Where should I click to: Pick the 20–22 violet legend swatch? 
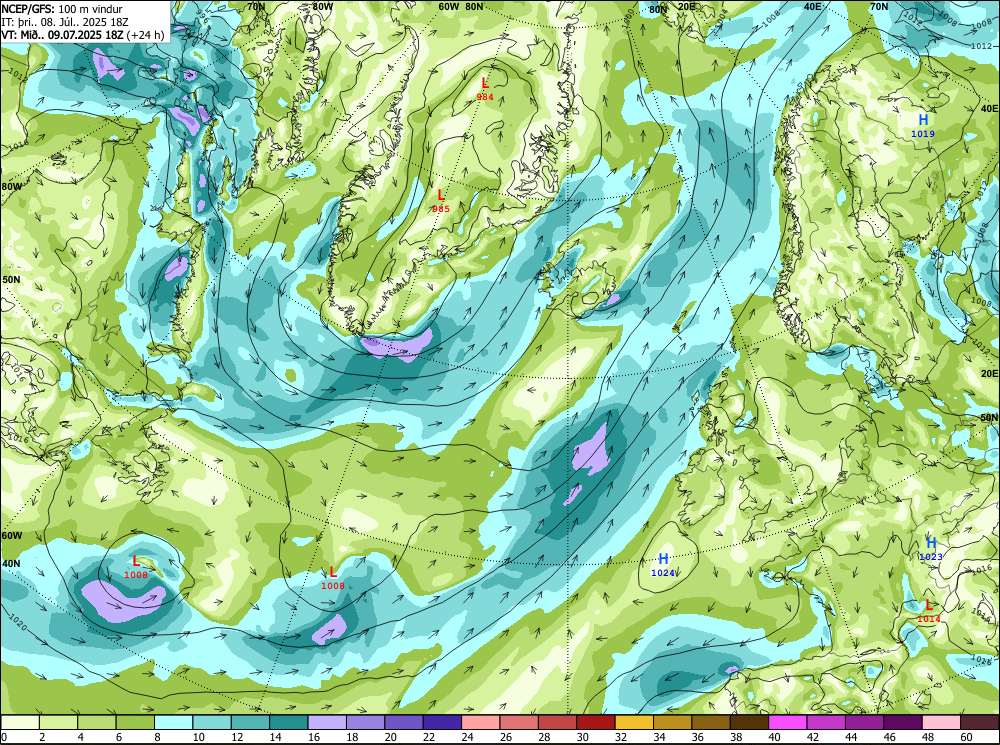404,722
